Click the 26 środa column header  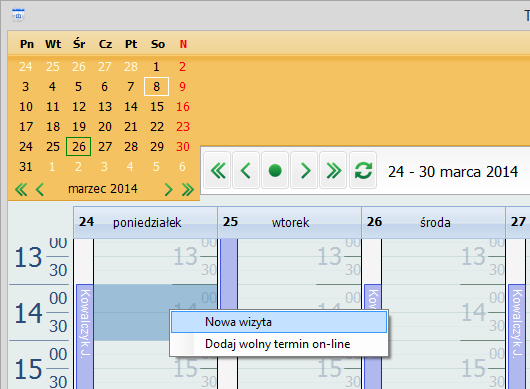pos(433,222)
